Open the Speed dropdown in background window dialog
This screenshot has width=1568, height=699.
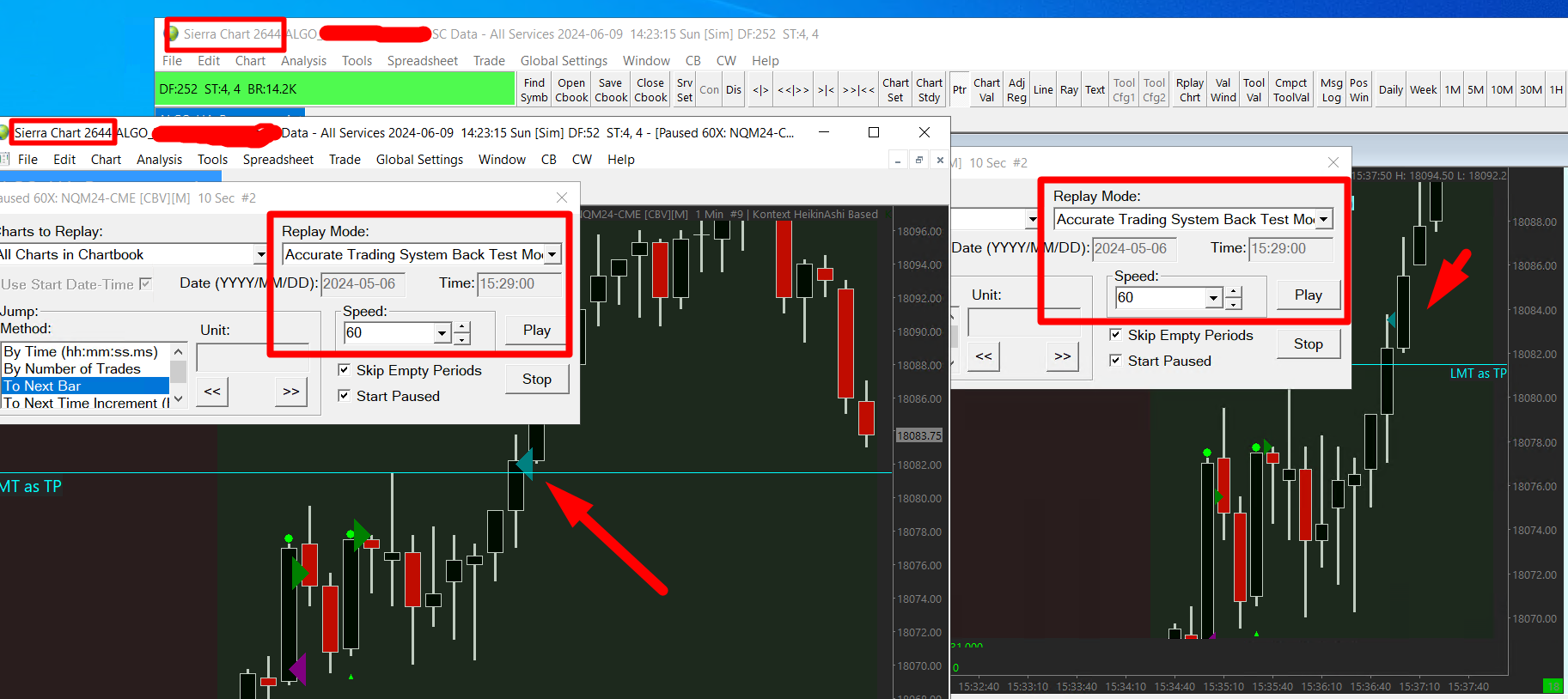coord(1213,297)
